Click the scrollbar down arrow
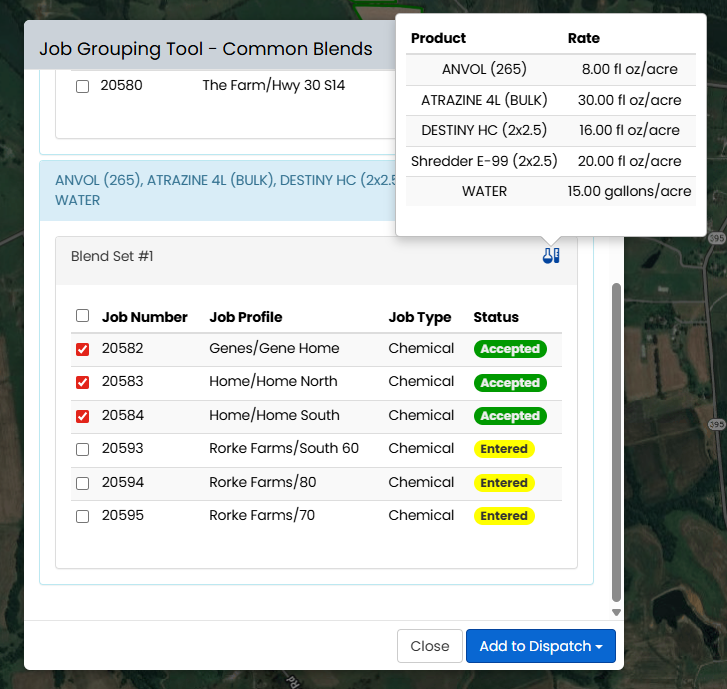 click(616, 612)
